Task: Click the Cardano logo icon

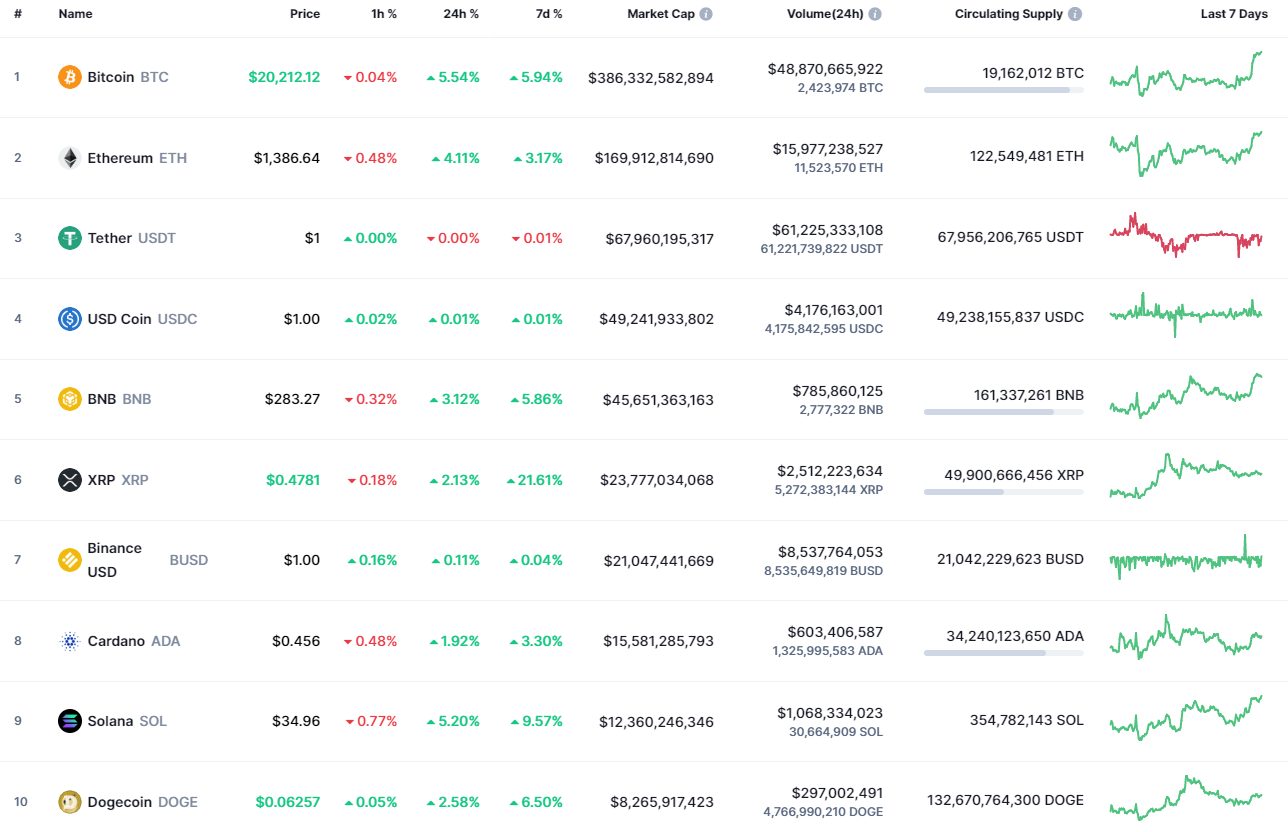Action: [x=68, y=641]
